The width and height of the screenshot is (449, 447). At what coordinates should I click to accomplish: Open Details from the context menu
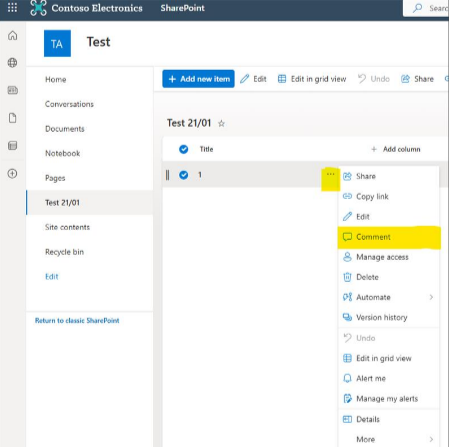click(x=389, y=419)
